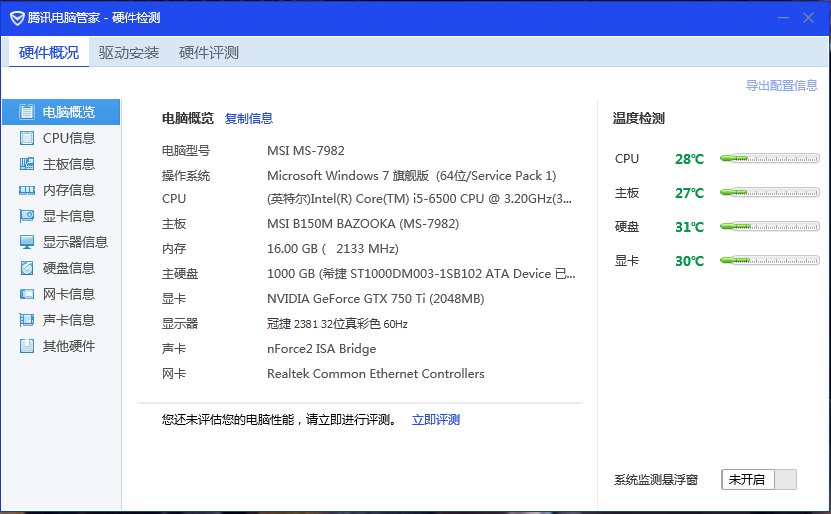This screenshot has height=514, width=831.
Task: Select the 硬件概况 tab
Action: (x=49, y=53)
